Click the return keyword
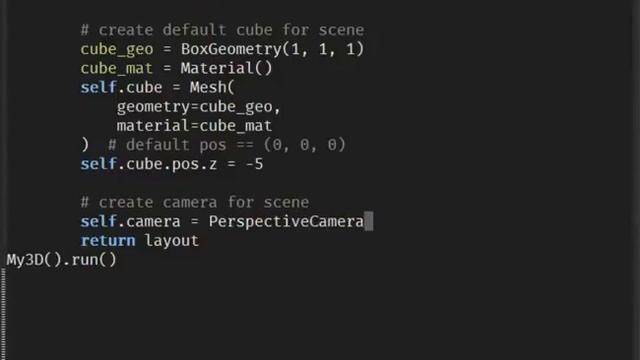This screenshot has width=640, height=360. 108,241
